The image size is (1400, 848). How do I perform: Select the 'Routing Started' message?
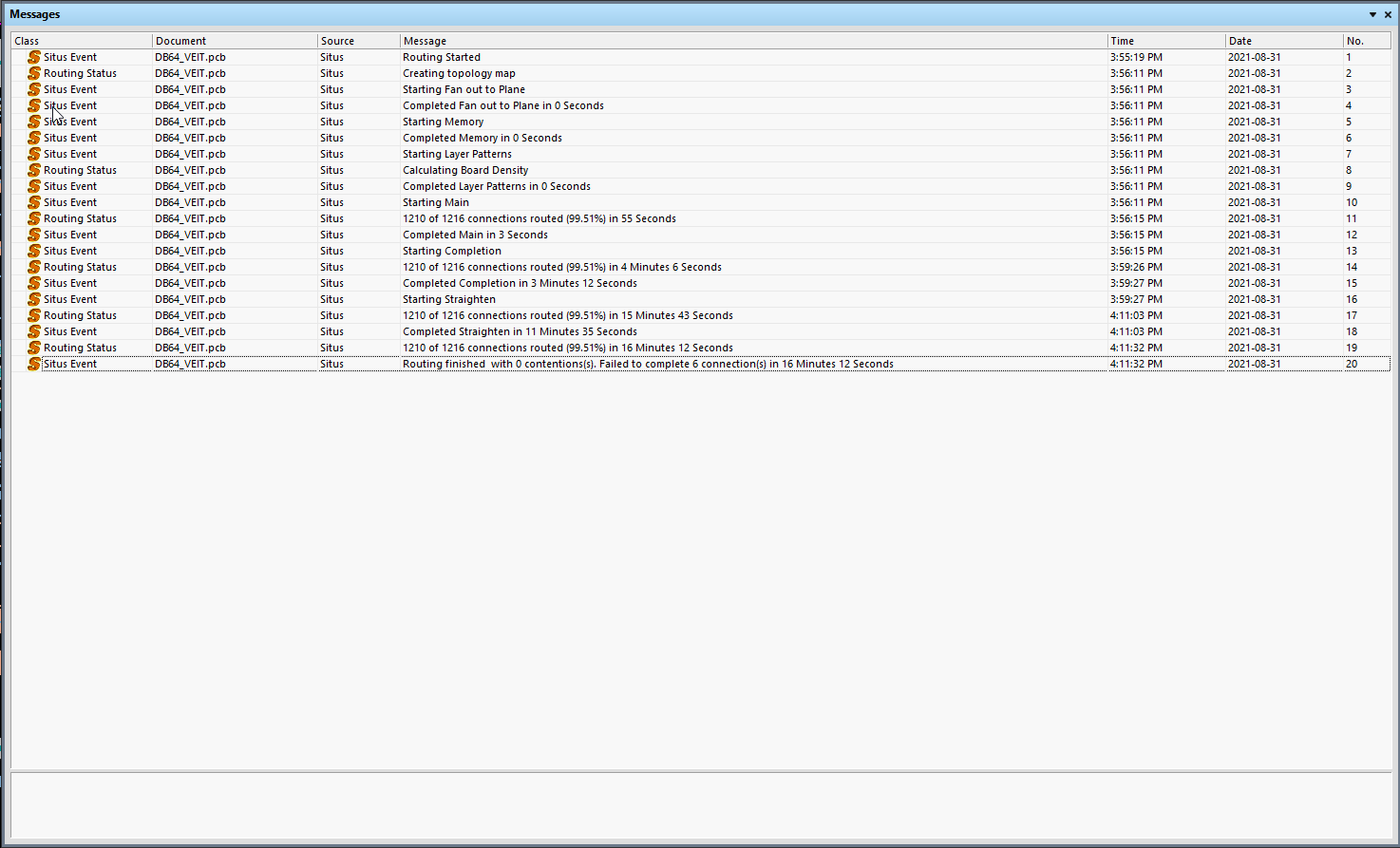point(442,57)
